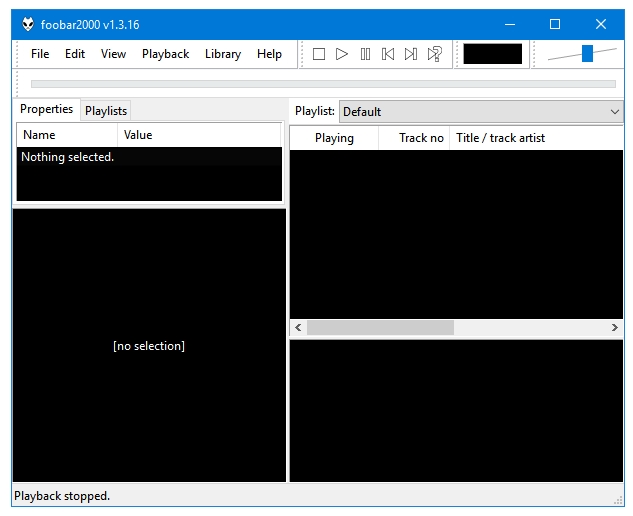The image size is (633, 516).
Task: Pause playback using the Pause icon
Action: [365, 54]
